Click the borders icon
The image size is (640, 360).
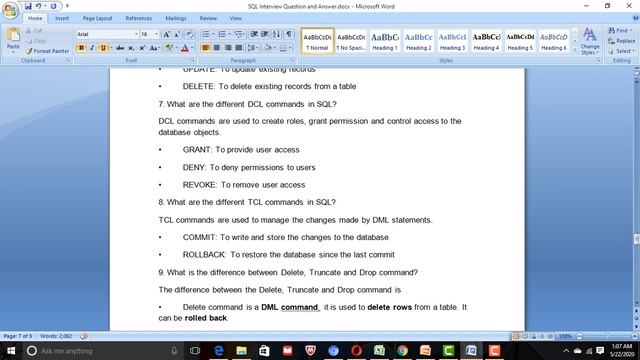point(283,48)
